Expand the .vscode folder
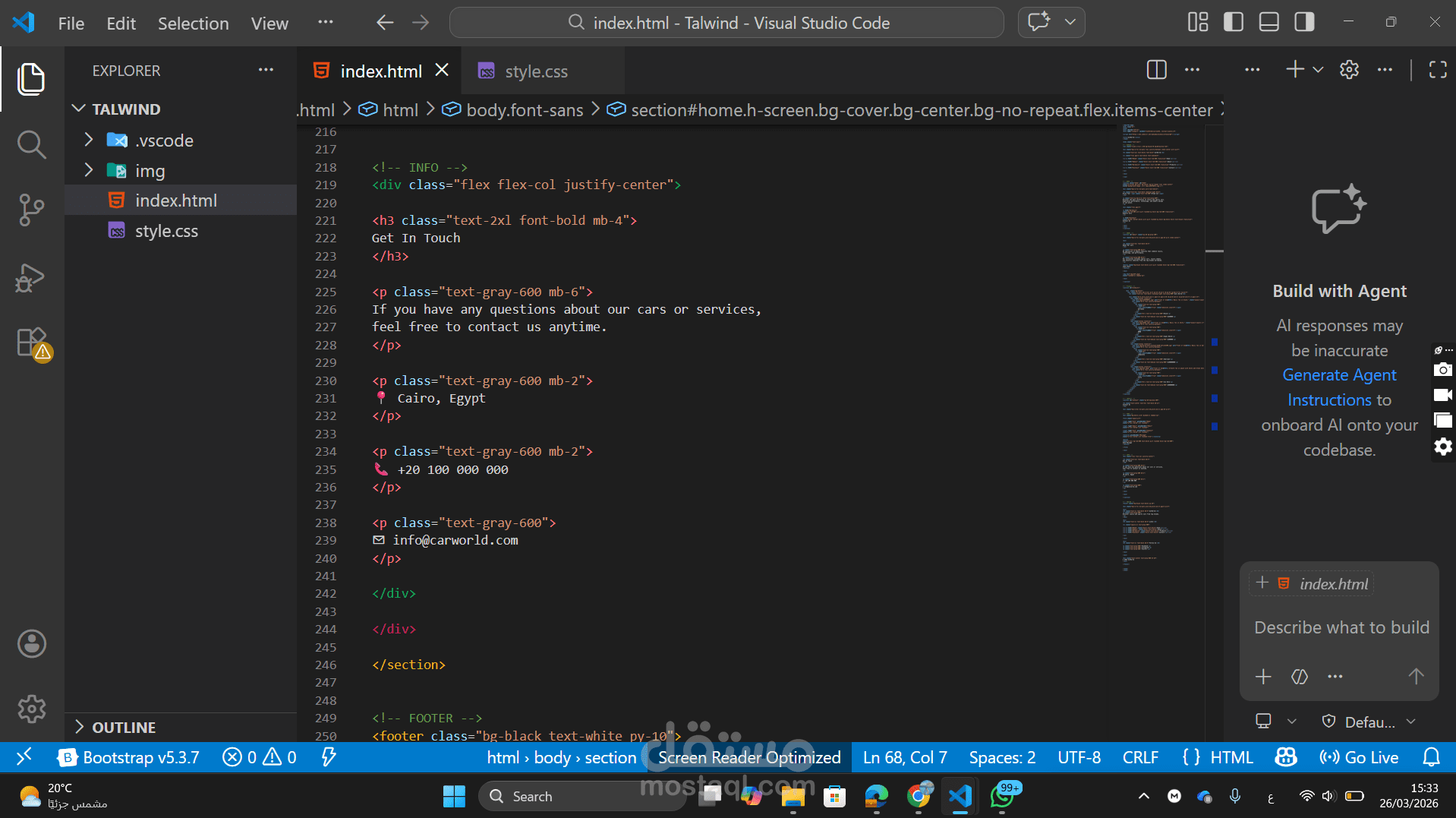 164,141
